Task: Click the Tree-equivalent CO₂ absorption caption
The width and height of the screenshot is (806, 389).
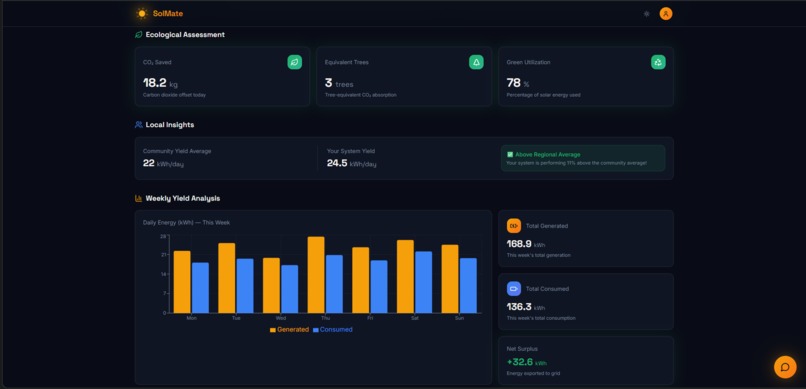Action: tap(360, 95)
